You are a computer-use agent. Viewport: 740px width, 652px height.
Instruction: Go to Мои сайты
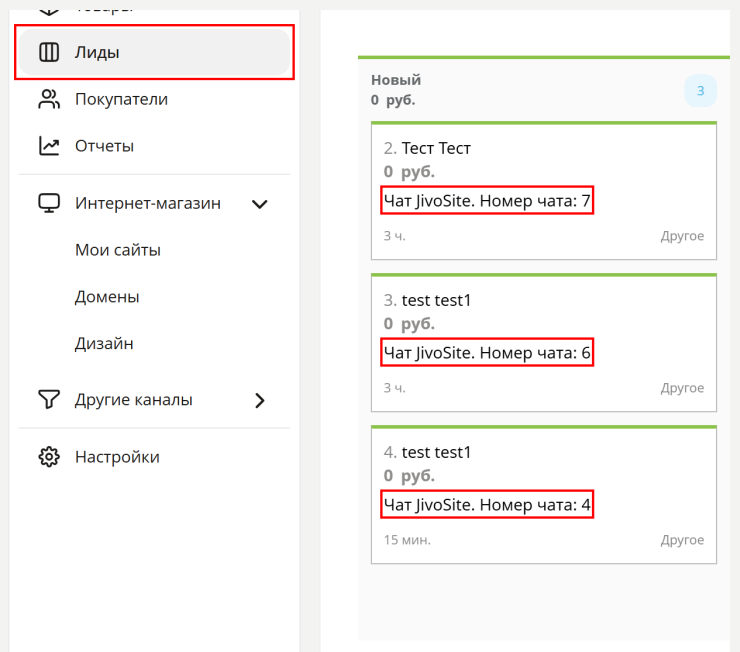tap(118, 250)
